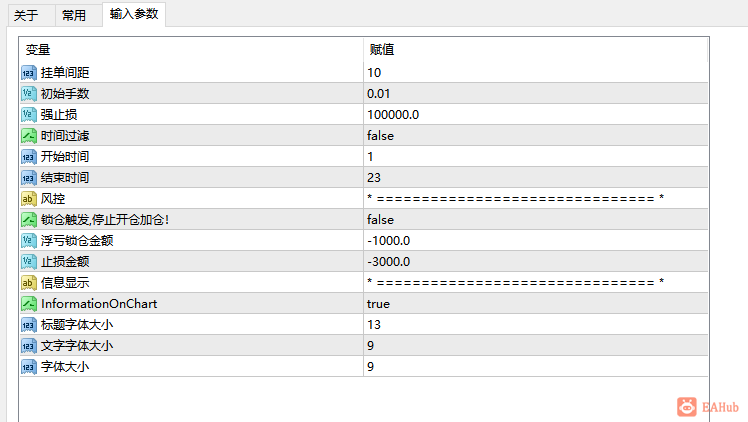This screenshot has width=748, height=422.
Task: Select the 输入参数 tab
Action: [134, 14]
